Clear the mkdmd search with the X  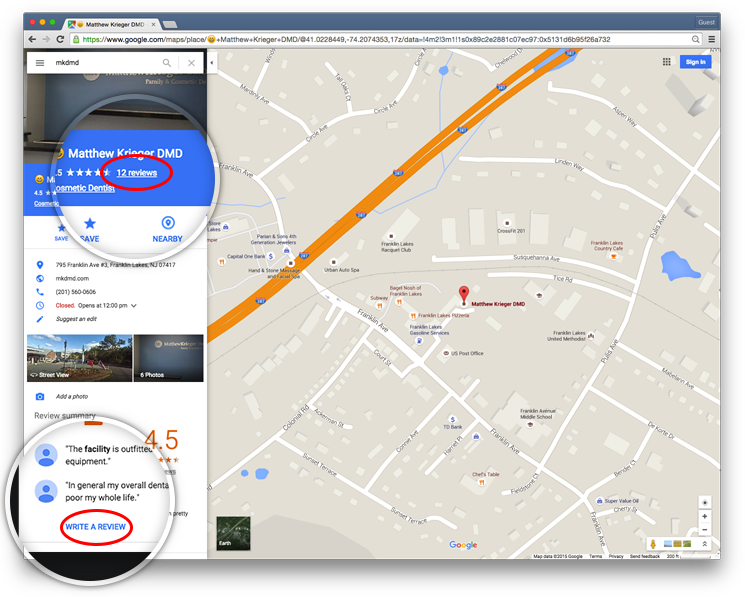click(191, 63)
